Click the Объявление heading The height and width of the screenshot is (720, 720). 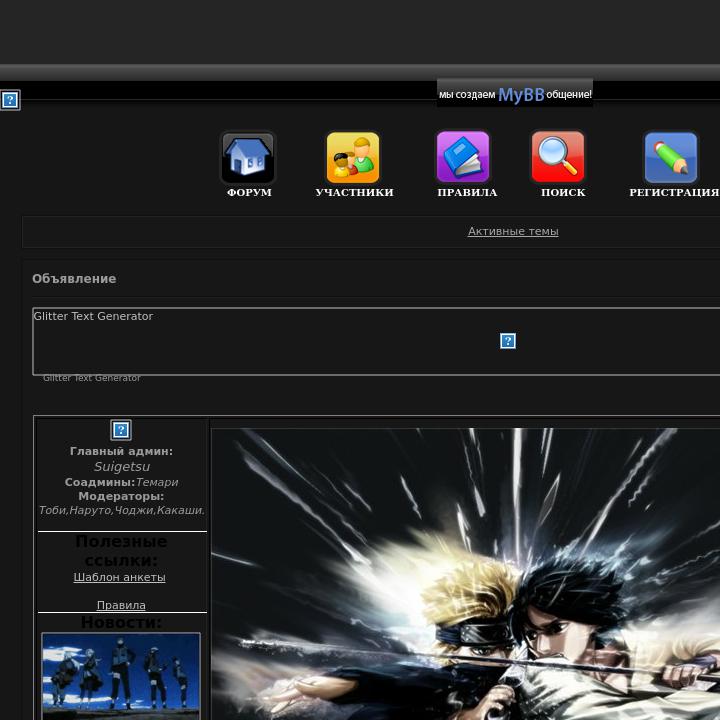74,279
